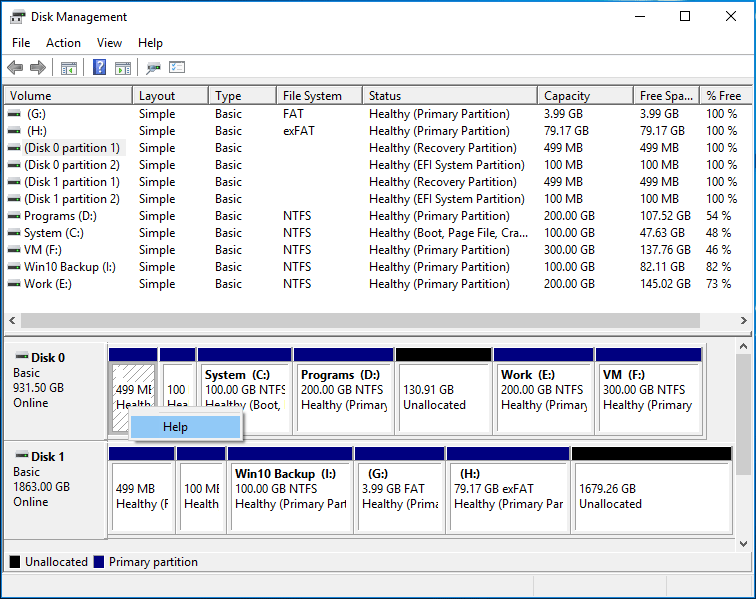Click the blue Help question mark icon
Viewport: 756px width, 599px height.
coord(99,68)
